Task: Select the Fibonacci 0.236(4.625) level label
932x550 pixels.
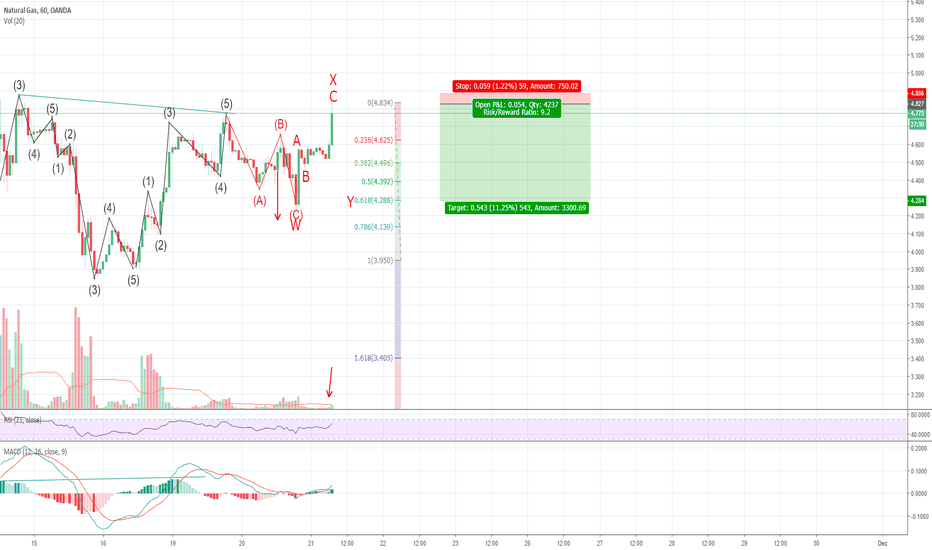Action: point(373,140)
